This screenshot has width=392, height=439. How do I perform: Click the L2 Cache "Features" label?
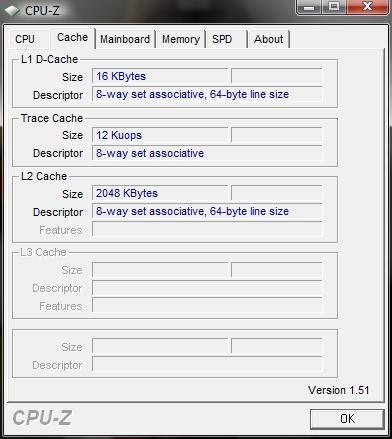[x=61, y=230]
